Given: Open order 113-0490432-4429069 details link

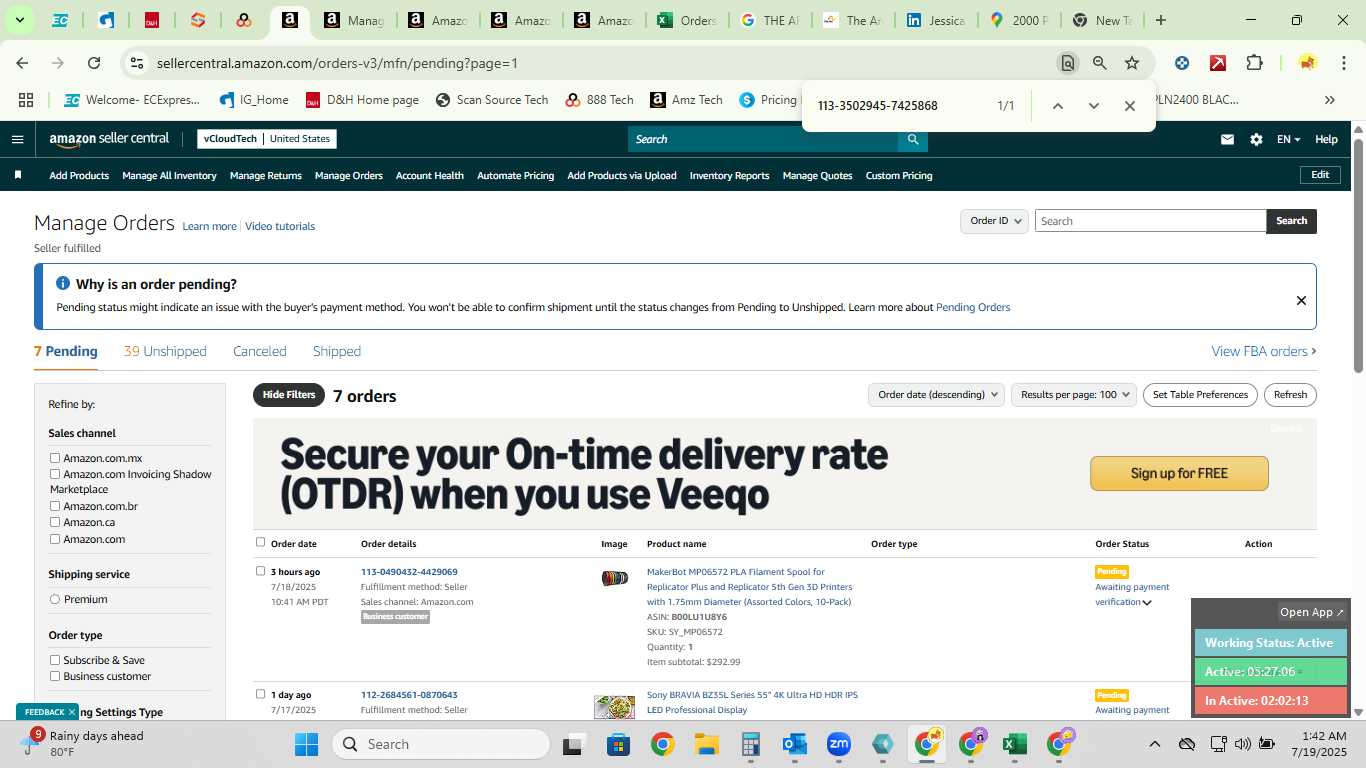Looking at the screenshot, I should 409,572.
